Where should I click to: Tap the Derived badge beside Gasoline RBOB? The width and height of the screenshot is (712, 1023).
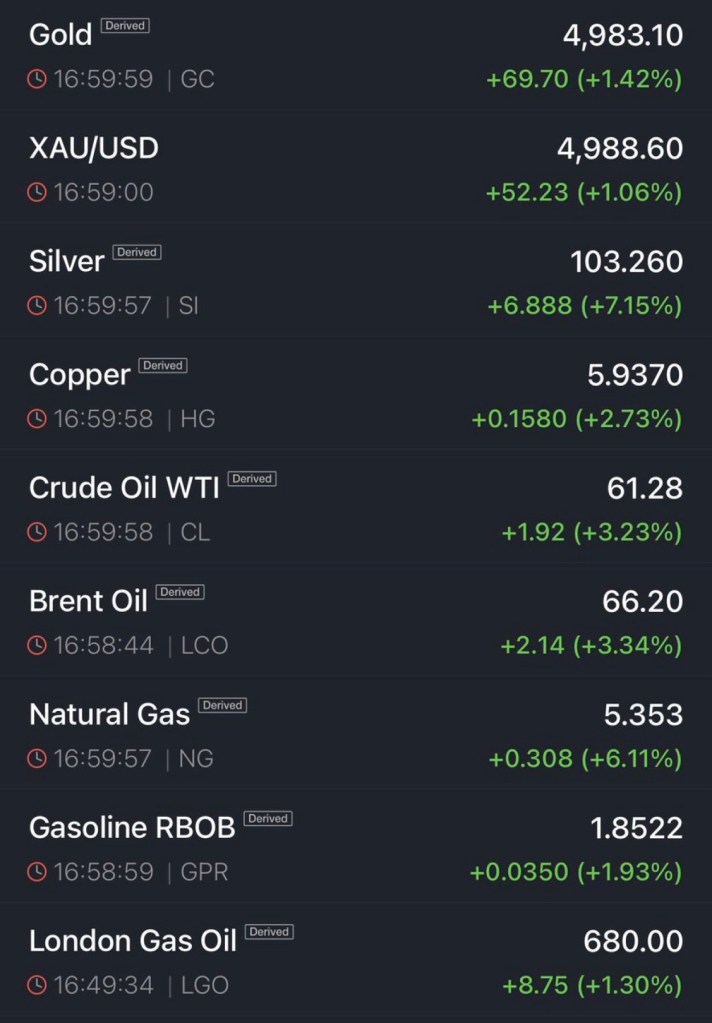point(268,819)
